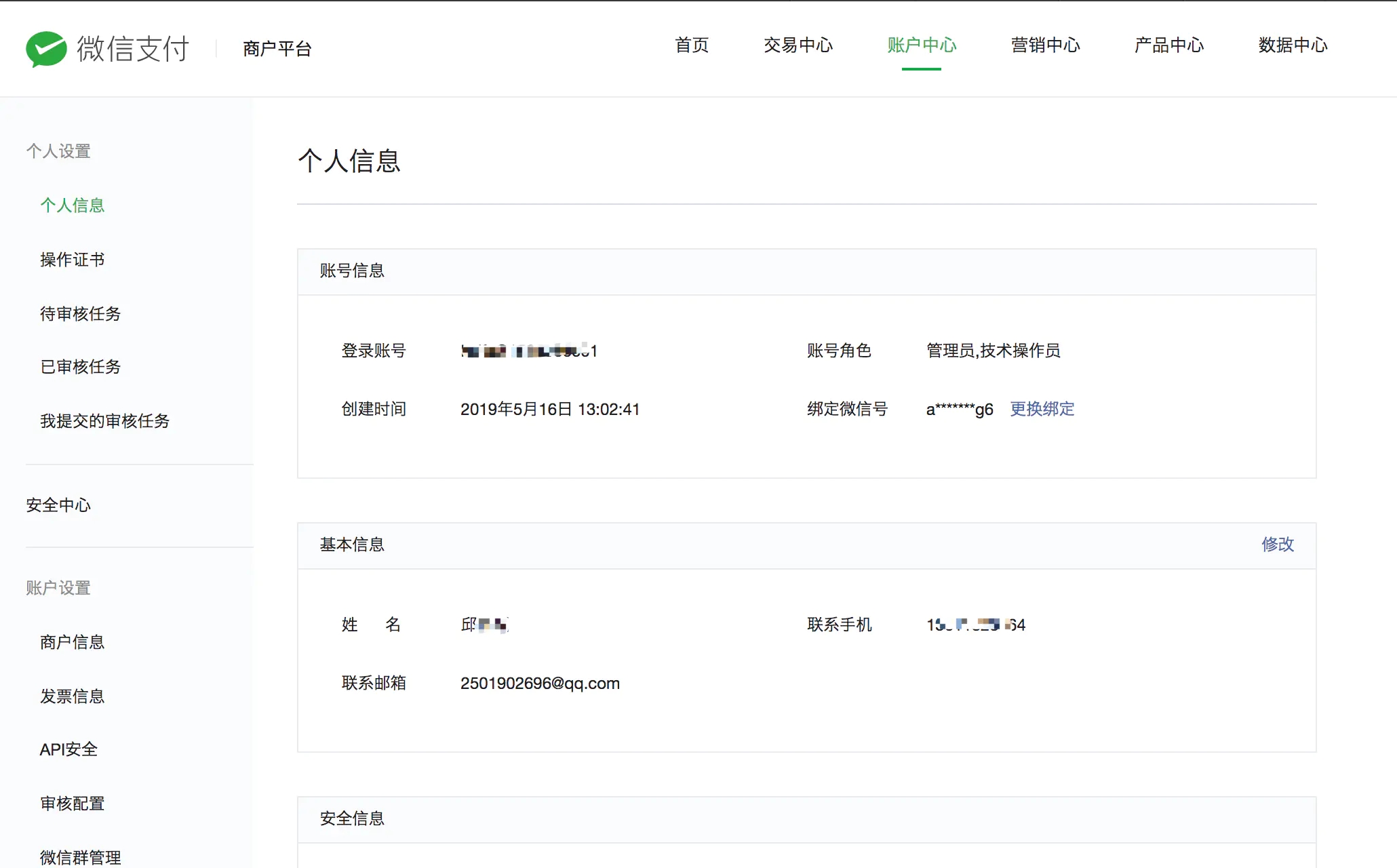Open 数据中心 in the navigation
The image size is (1397, 868).
coord(1291,45)
